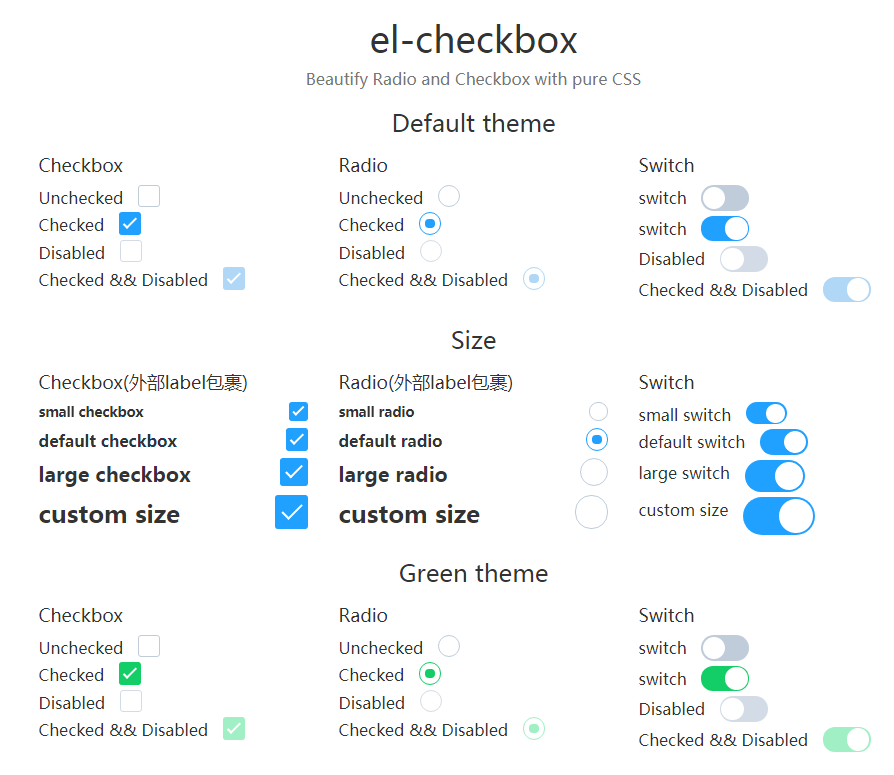Toggle the large switch off
The height and width of the screenshot is (775, 894).
click(x=775, y=476)
